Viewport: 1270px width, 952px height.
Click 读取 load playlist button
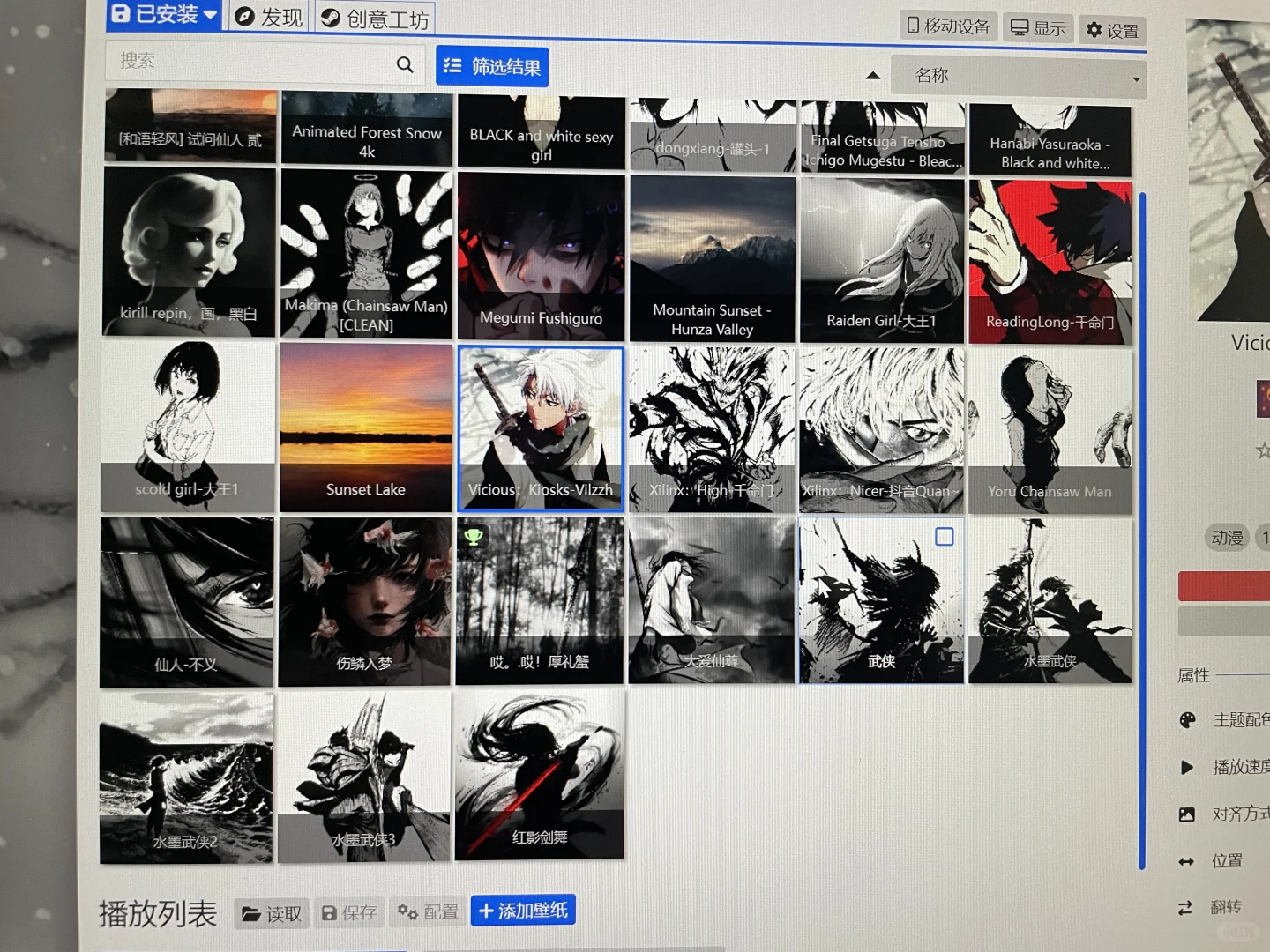pyautogui.click(x=272, y=913)
